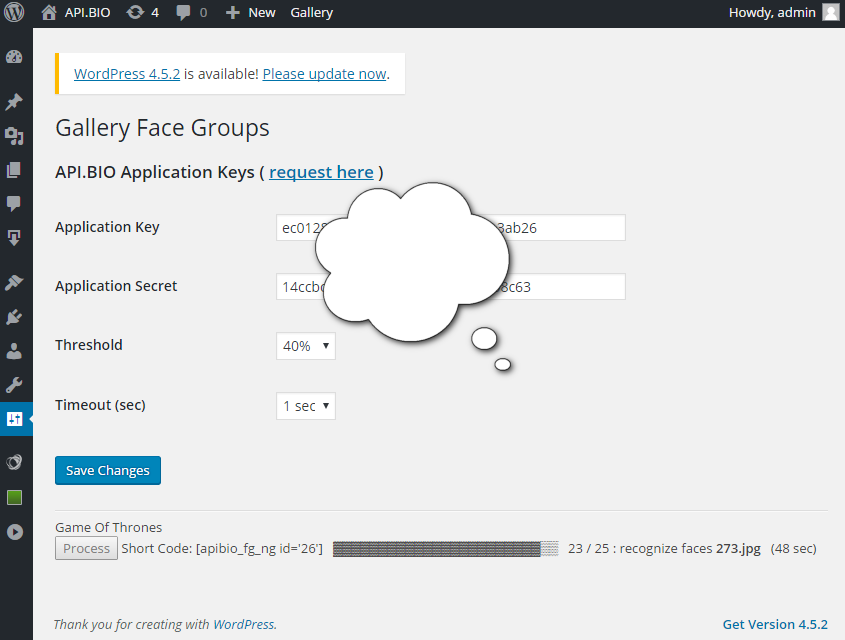Screen dimensions: 845x640
Task: Click the 273.jpg status text
Action: point(738,549)
